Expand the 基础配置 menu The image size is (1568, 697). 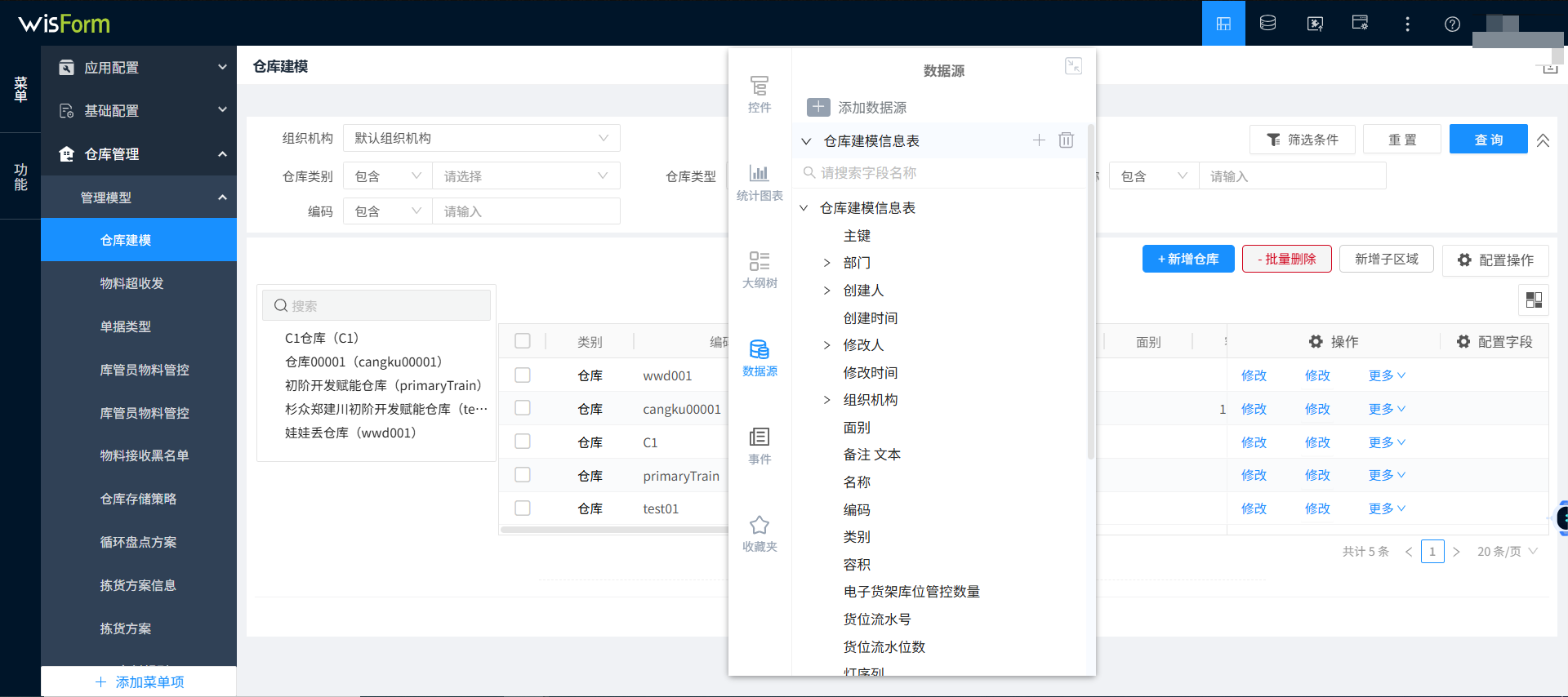pyautogui.click(x=139, y=111)
